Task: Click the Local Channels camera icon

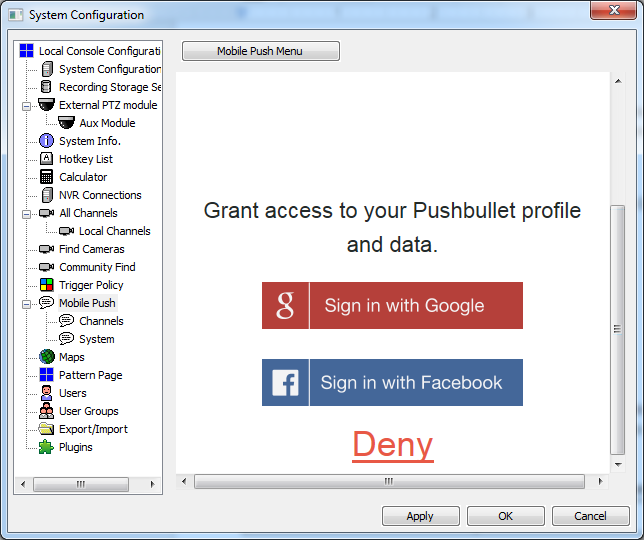Action: click(x=67, y=231)
